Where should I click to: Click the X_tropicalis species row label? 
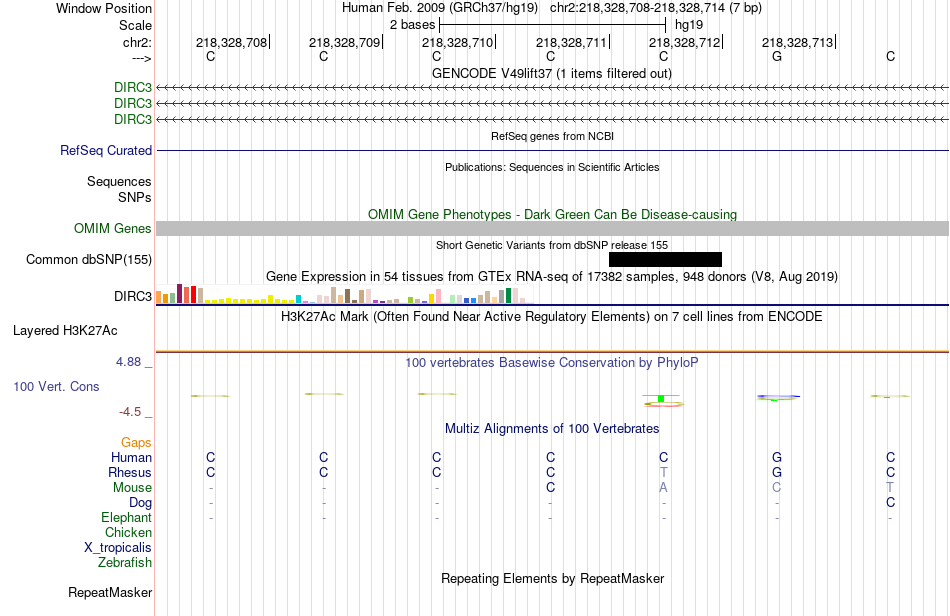click(x=118, y=548)
